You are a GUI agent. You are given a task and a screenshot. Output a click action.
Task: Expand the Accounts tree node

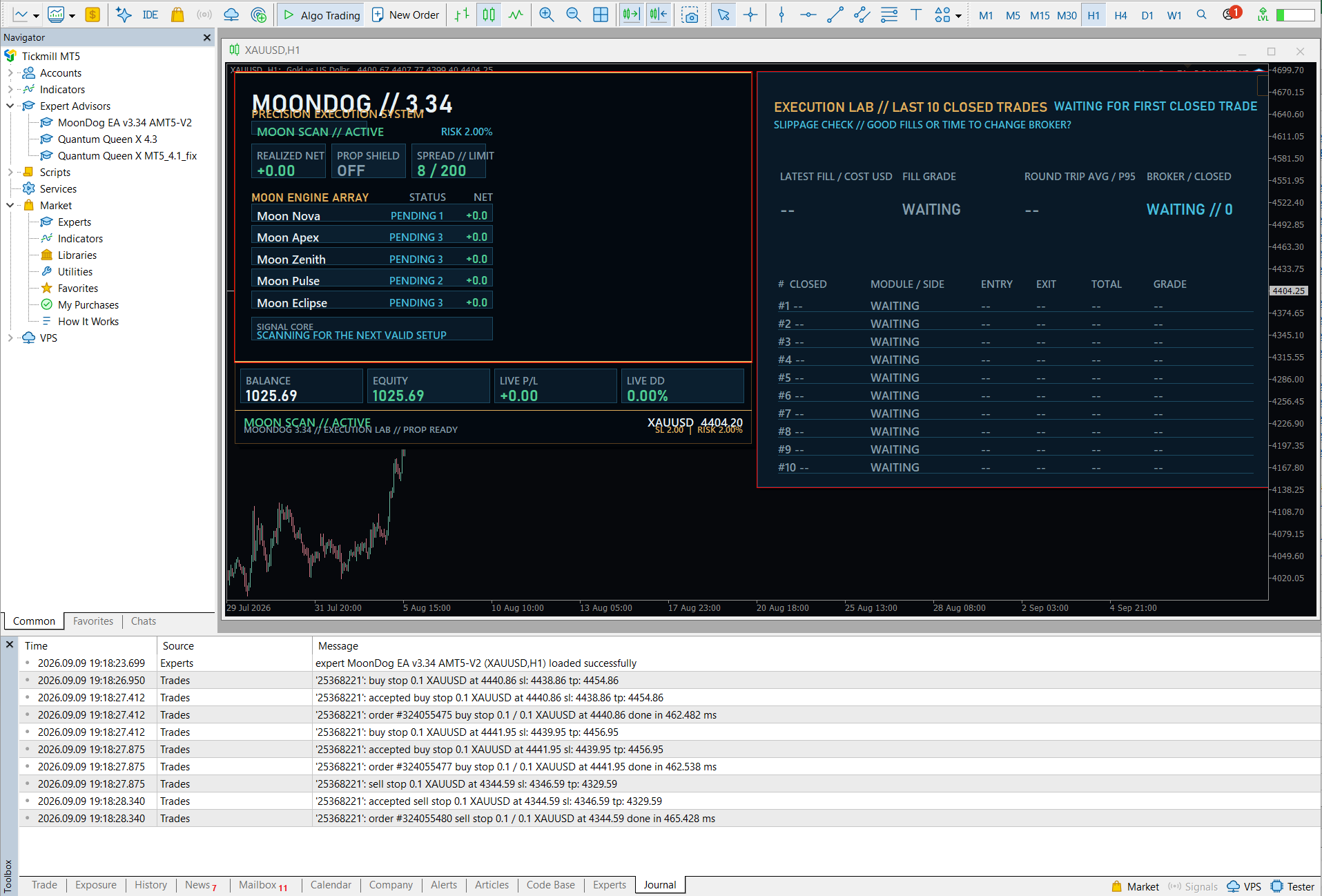(x=10, y=72)
